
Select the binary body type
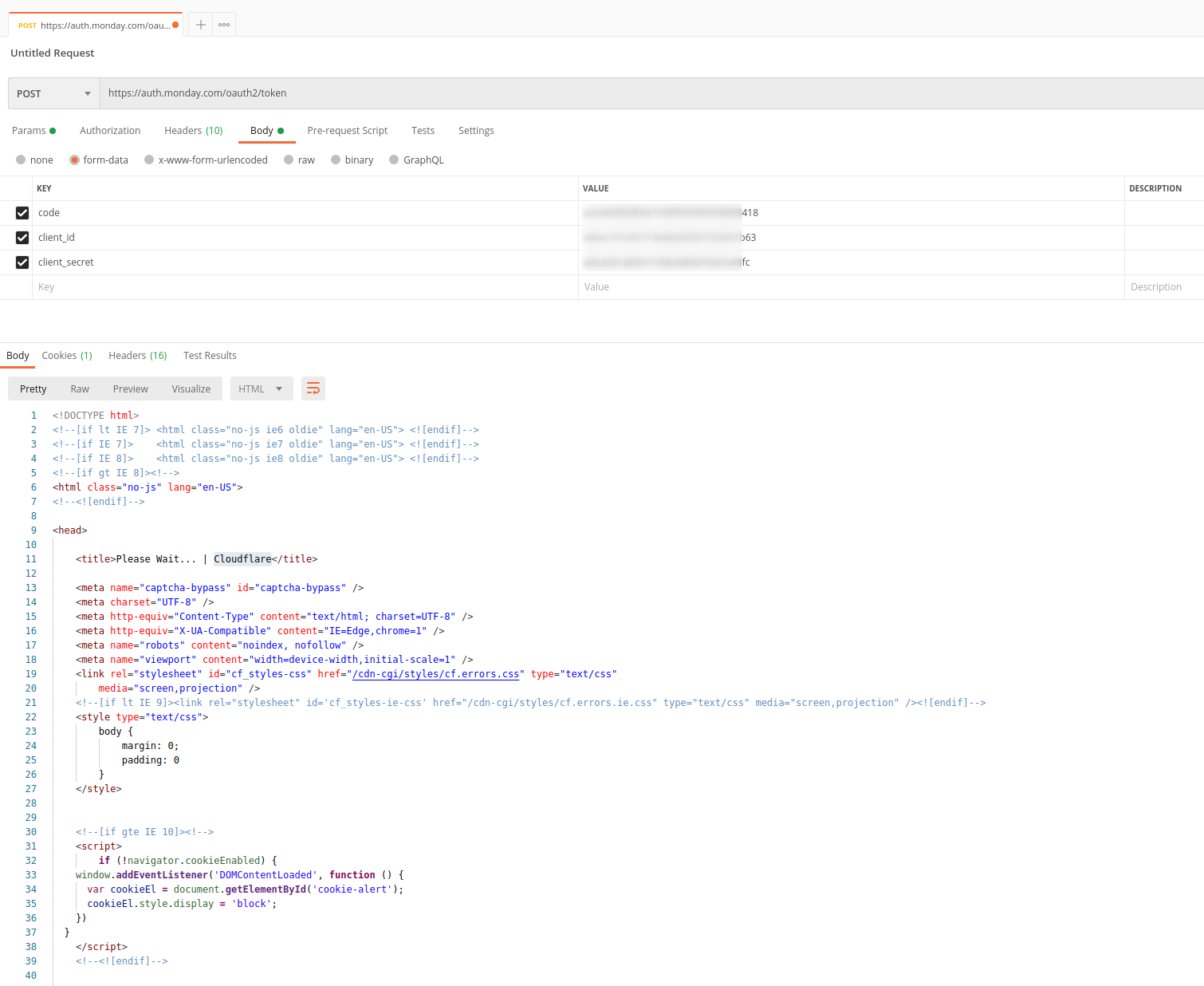[x=352, y=160]
